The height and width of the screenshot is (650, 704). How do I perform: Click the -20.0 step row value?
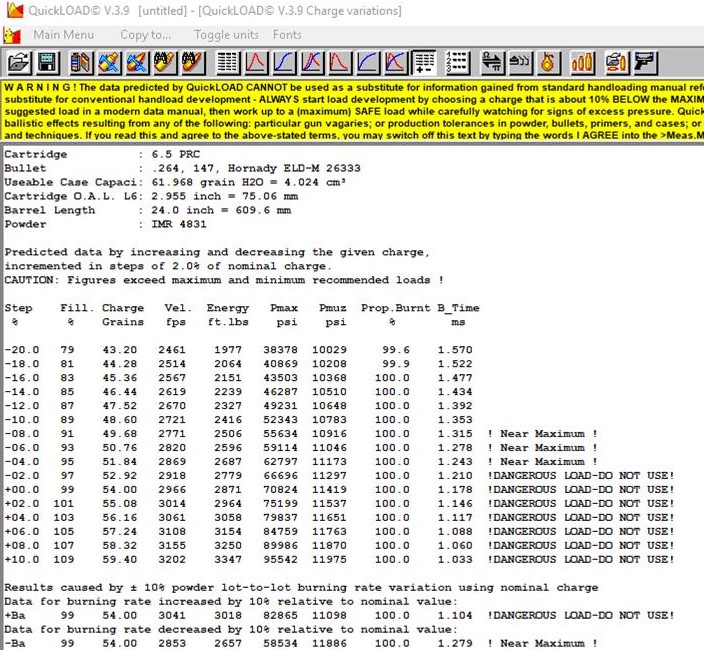[22, 350]
